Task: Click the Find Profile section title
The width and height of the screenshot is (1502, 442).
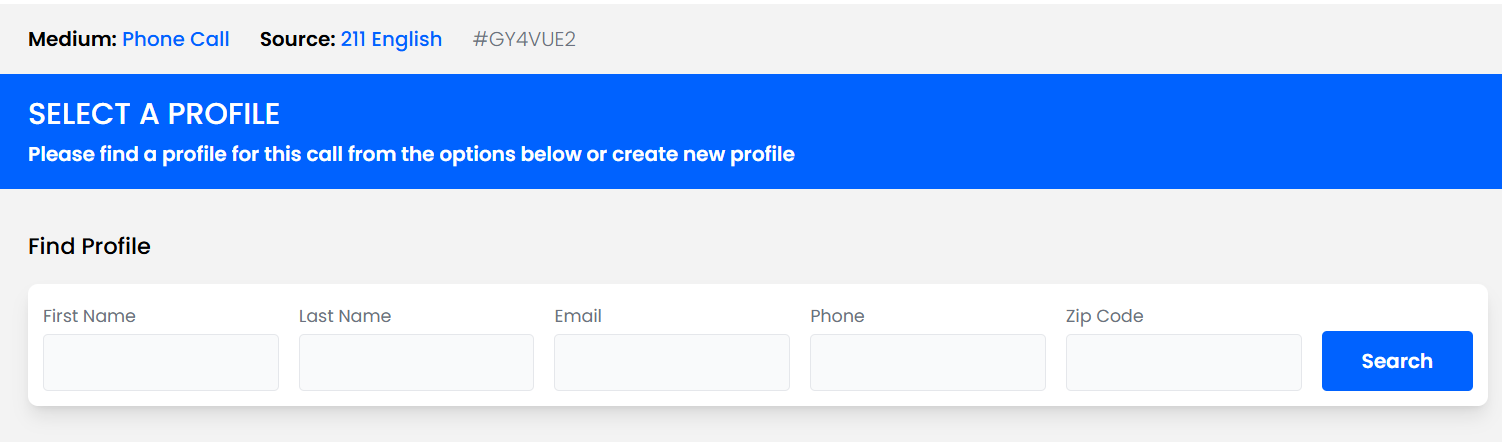Action: 89,246
